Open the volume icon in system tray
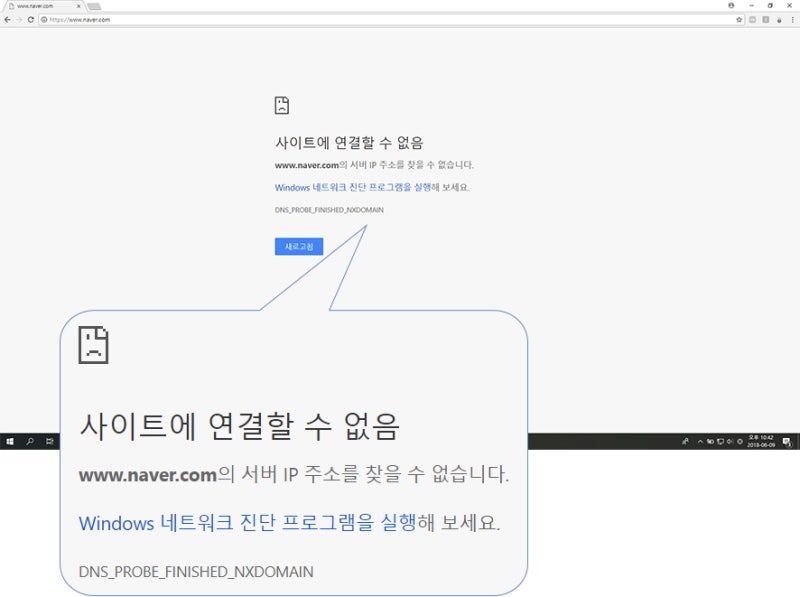800x597 pixels. pyautogui.click(x=730, y=441)
